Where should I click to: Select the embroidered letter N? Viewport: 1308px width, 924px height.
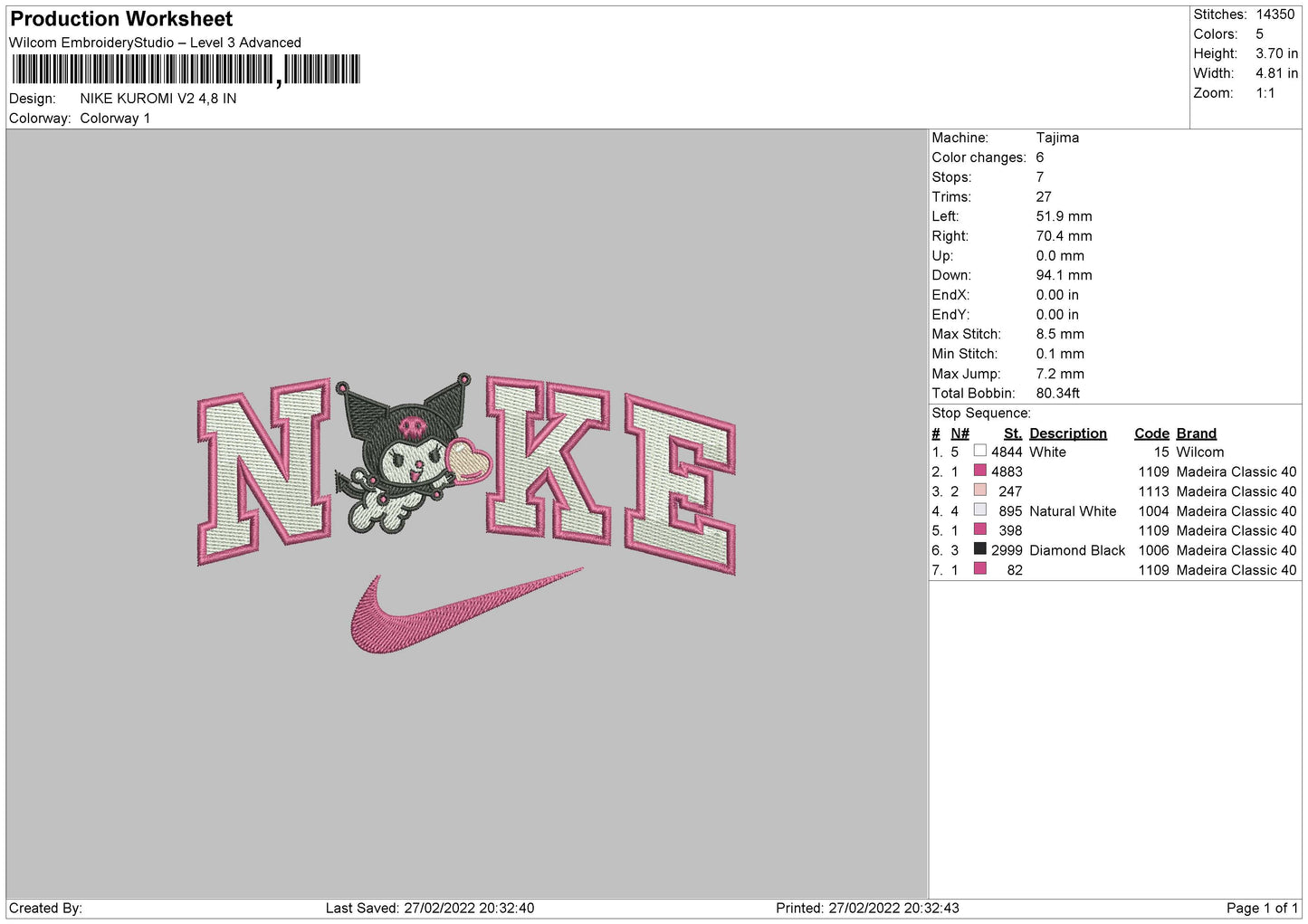coord(263,471)
